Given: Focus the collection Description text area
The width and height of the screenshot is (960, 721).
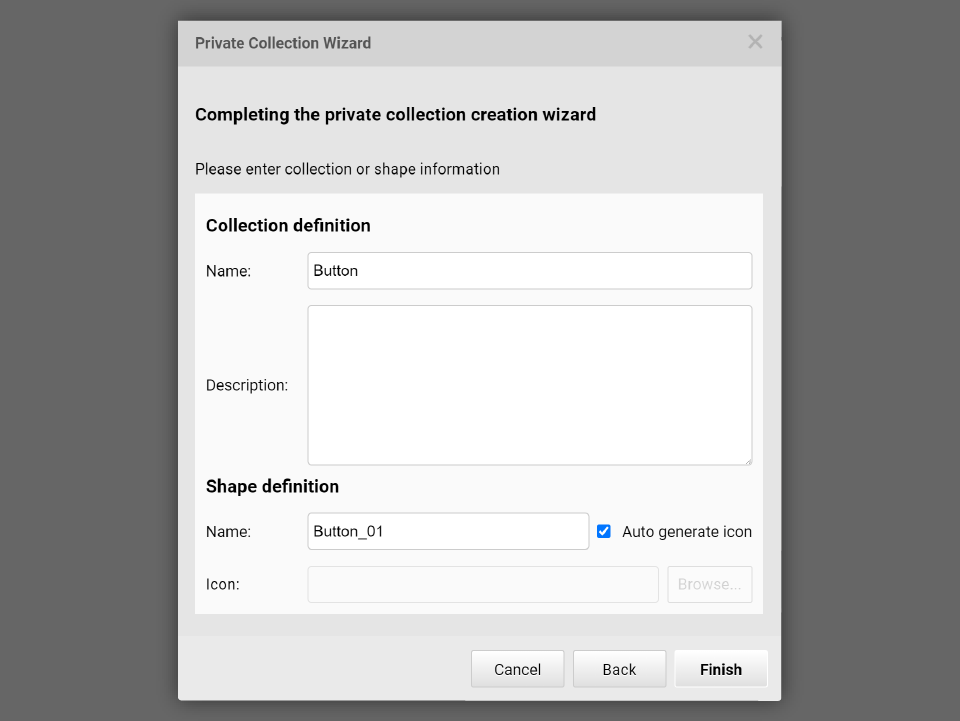Looking at the screenshot, I should 529,385.
